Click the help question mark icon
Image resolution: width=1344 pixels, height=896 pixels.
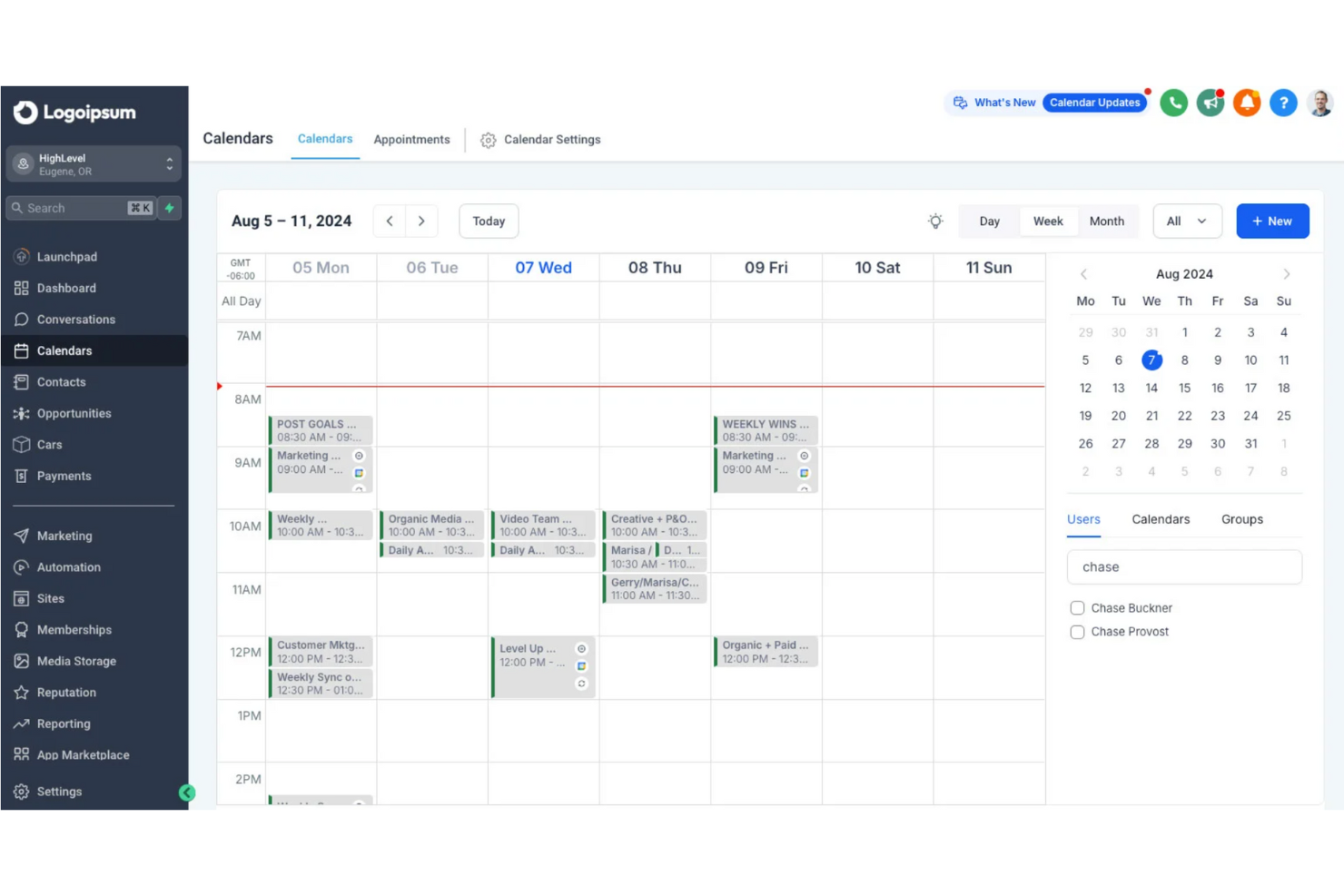click(x=1283, y=103)
